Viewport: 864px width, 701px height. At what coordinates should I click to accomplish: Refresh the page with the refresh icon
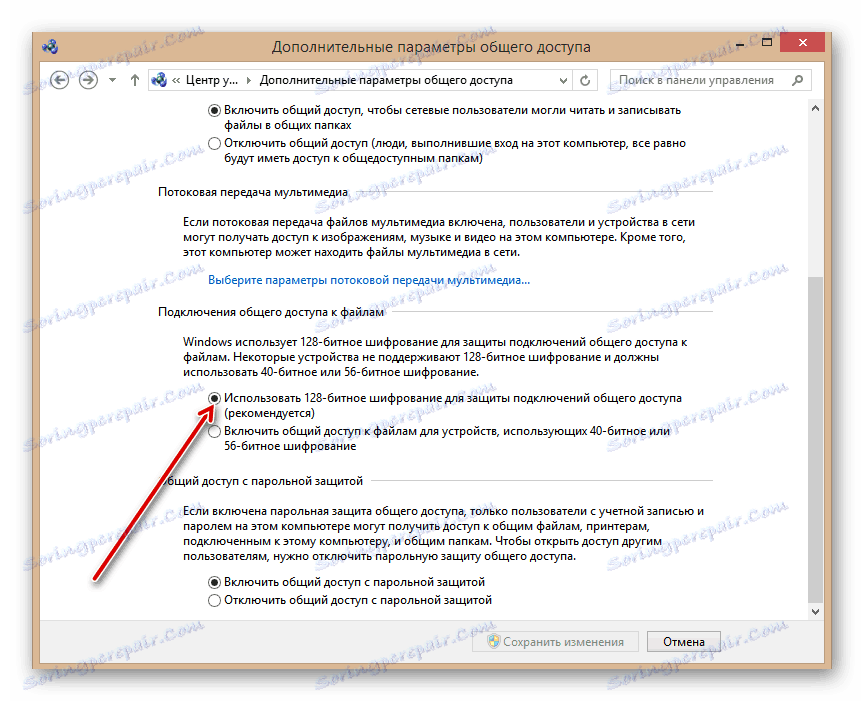586,79
